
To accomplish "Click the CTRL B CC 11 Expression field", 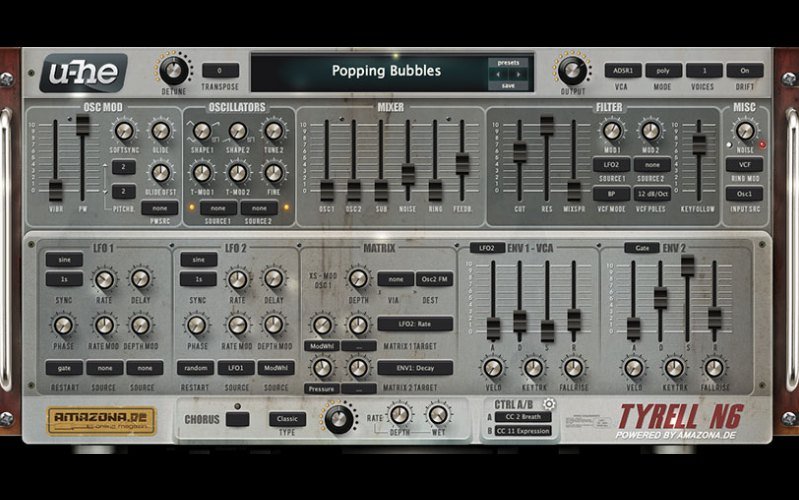I will [x=523, y=431].
